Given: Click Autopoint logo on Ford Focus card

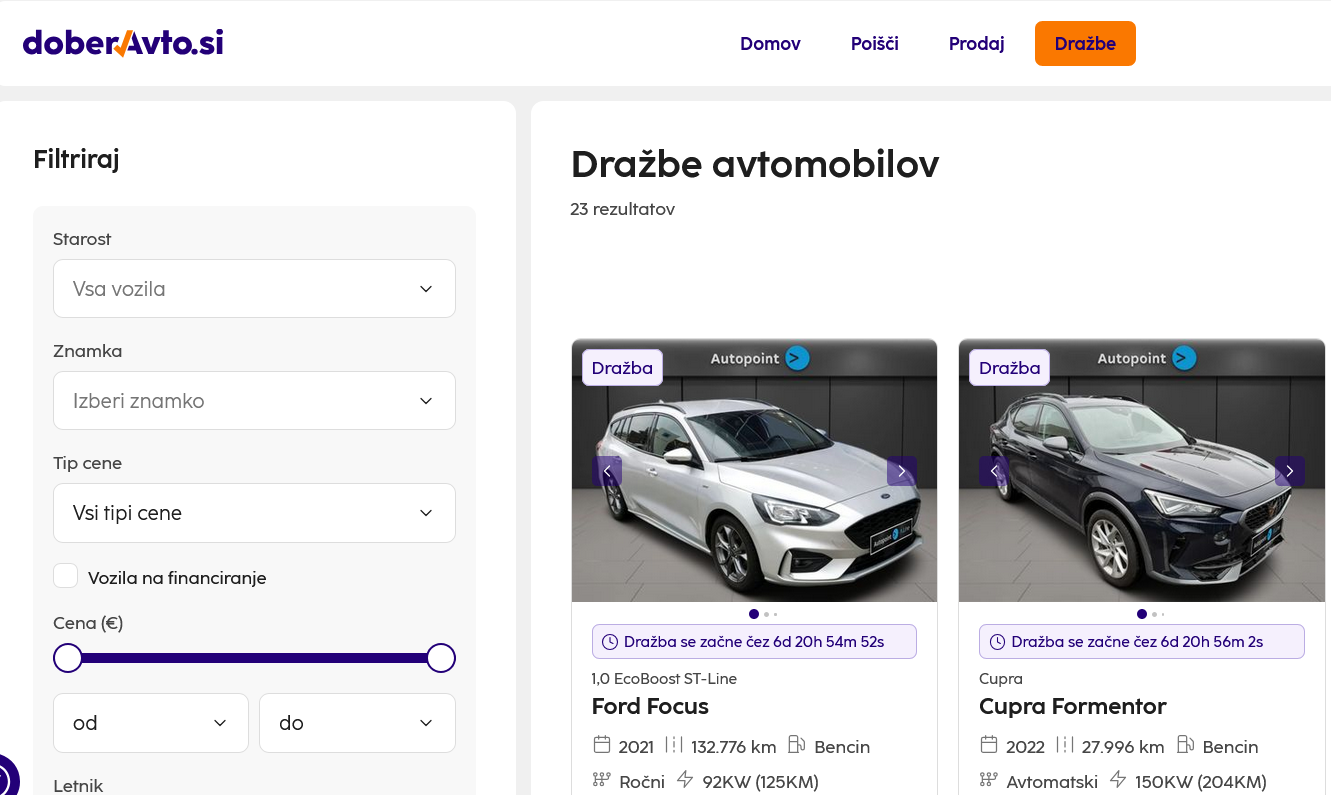Looking at the screenshot, I should pyautogui.click(x=759, y=358).
